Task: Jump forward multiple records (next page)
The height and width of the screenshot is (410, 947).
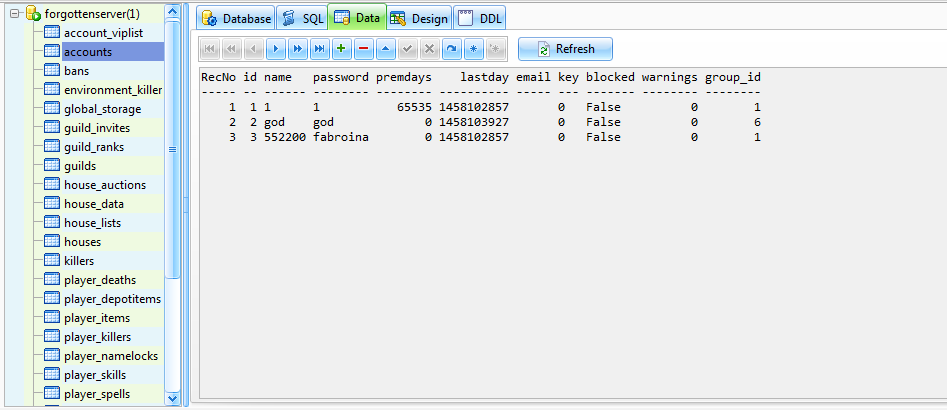Action: coord(298,49)
